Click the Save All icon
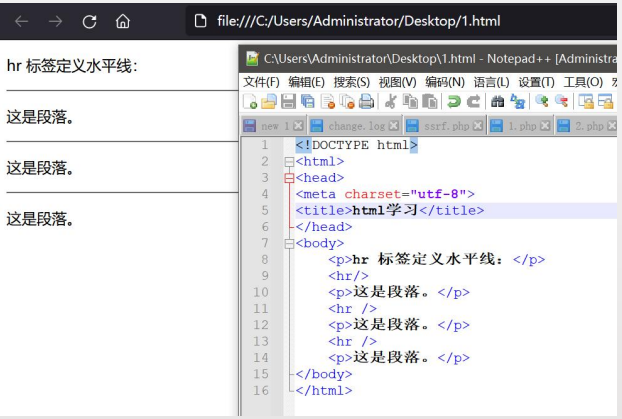This screenshot has width=622, height=419. (x=308, y=101)
